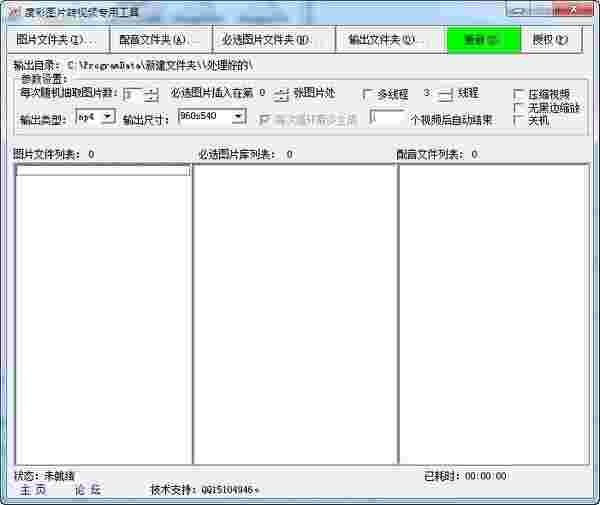Select the first row in 图片文件列表
This screenshot has height=505, width=600.
coord(103,171)
